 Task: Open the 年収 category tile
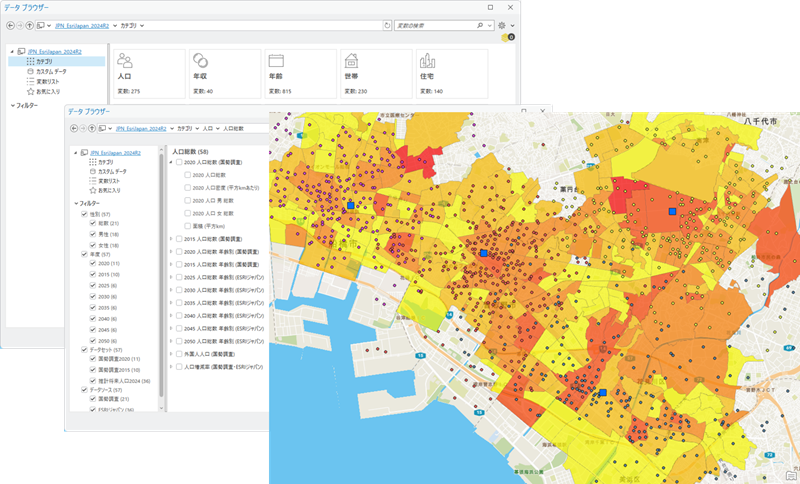[x=223, y=73]
